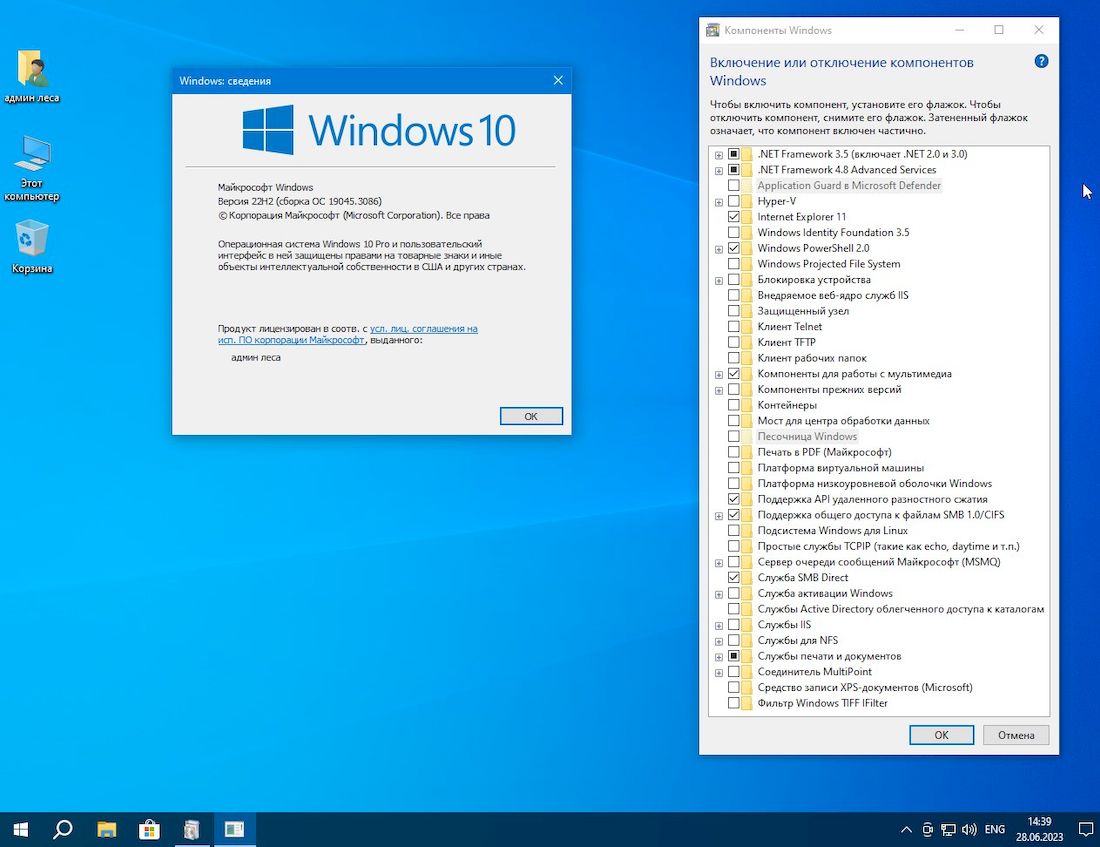Expand the Hyper-V tree node
Viewport: 1100px width, 847px height.
tap(718, 202)
